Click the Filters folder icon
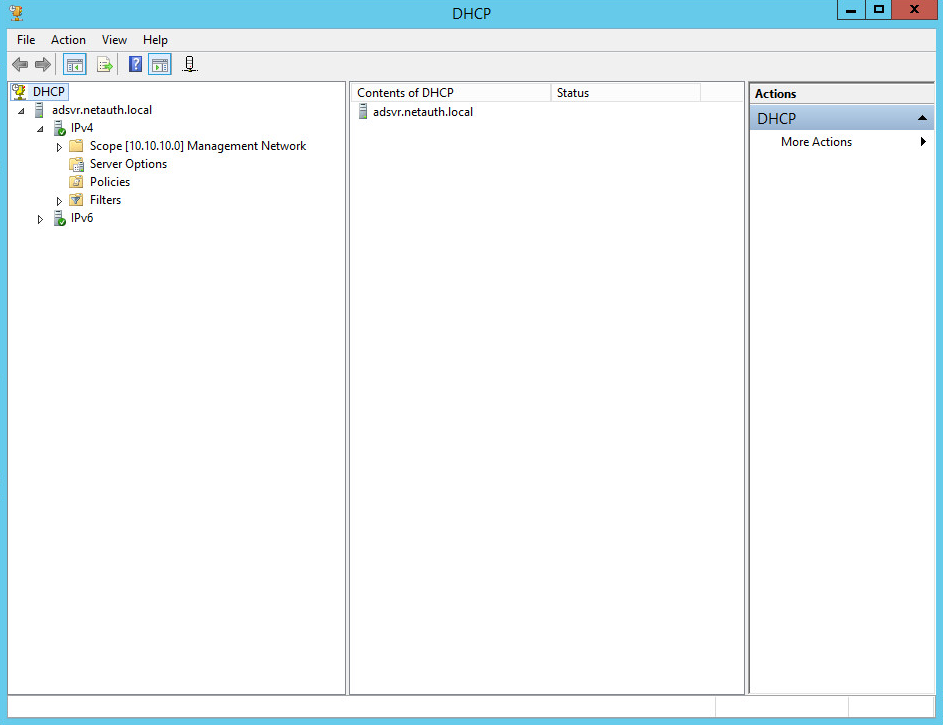943x725 pixels. [x=76, y=200]
